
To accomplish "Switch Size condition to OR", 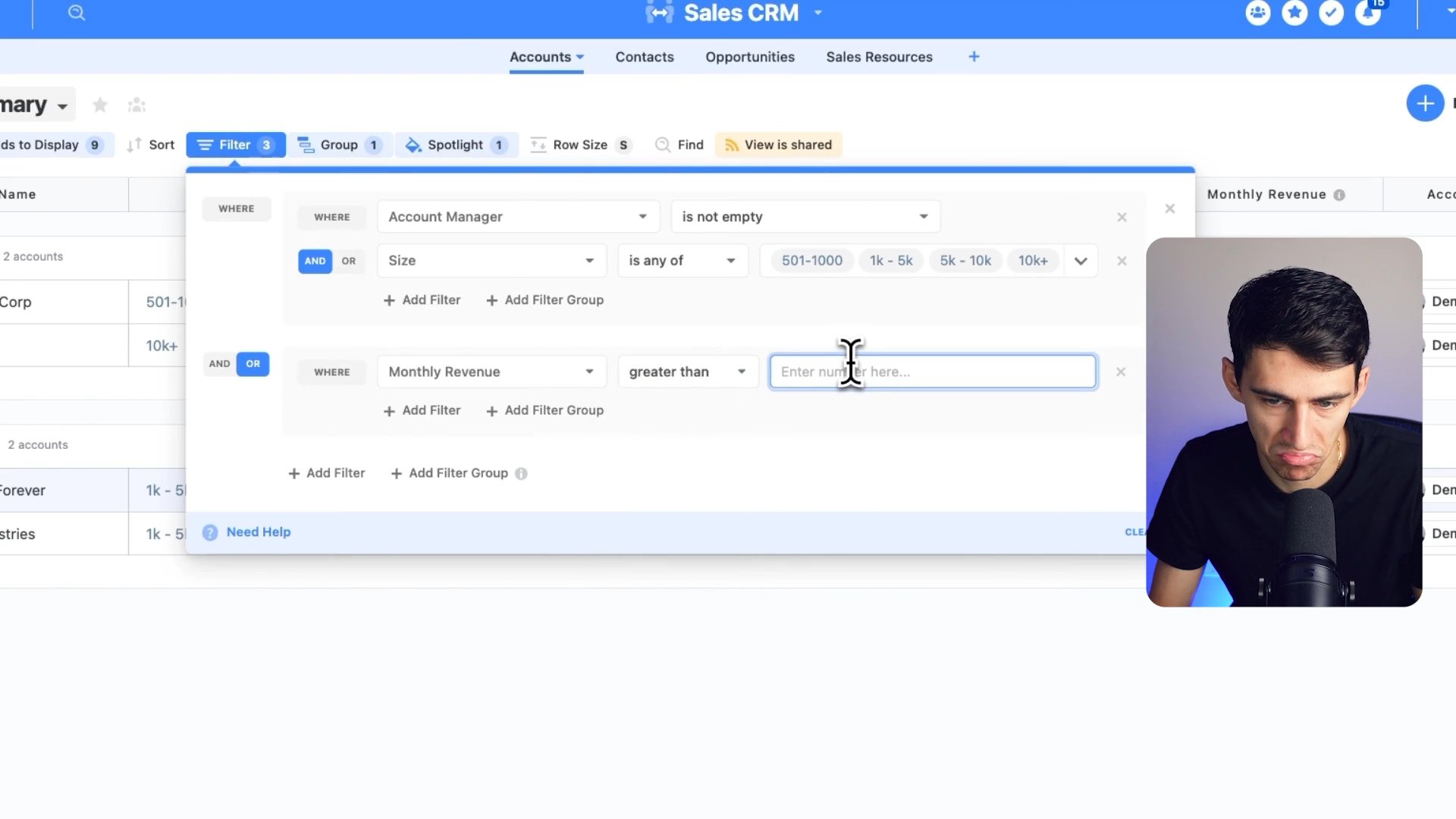I will [x=348, y=261].
